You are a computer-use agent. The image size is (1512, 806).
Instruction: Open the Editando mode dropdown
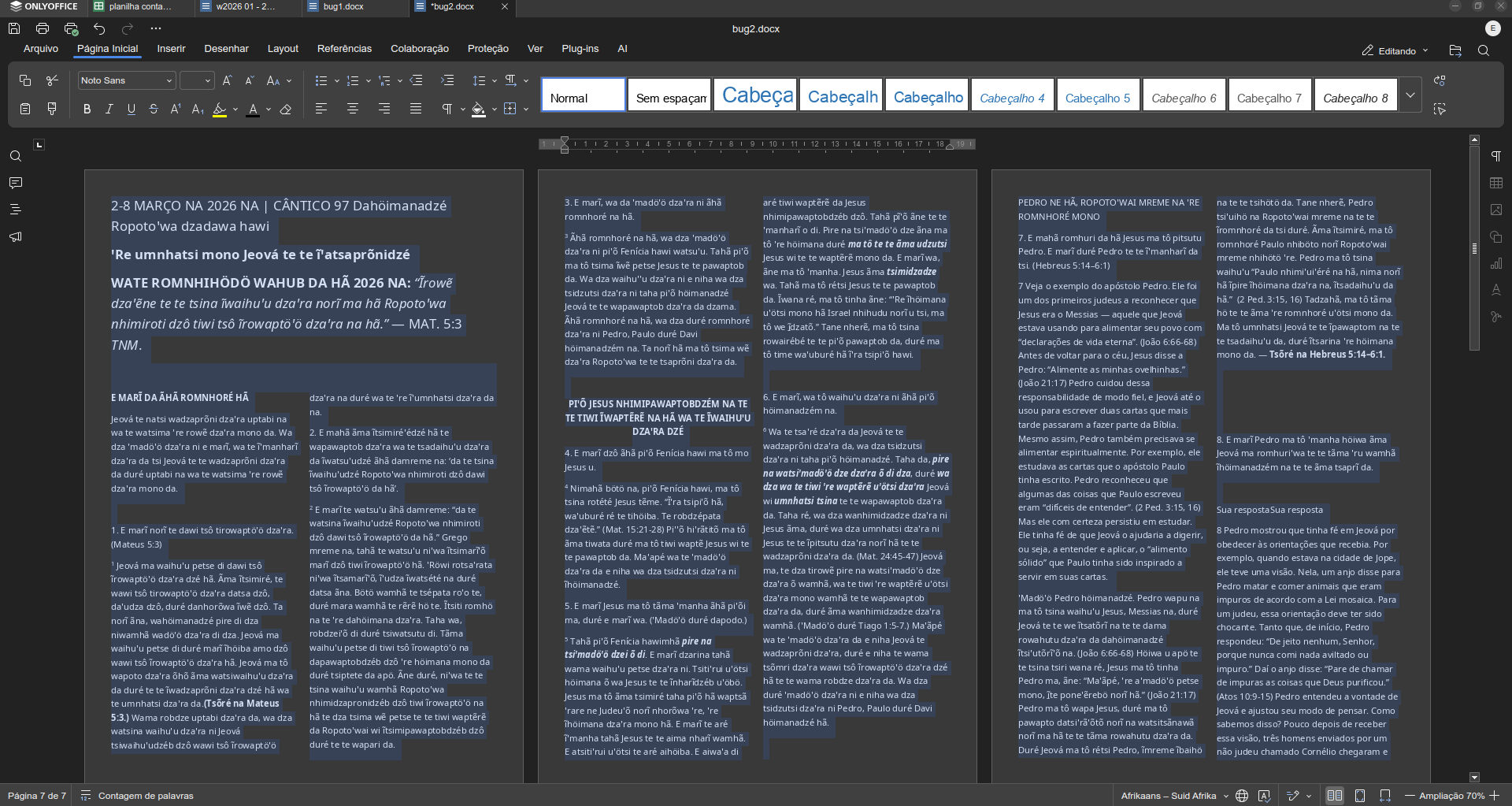coord(1395,50)
